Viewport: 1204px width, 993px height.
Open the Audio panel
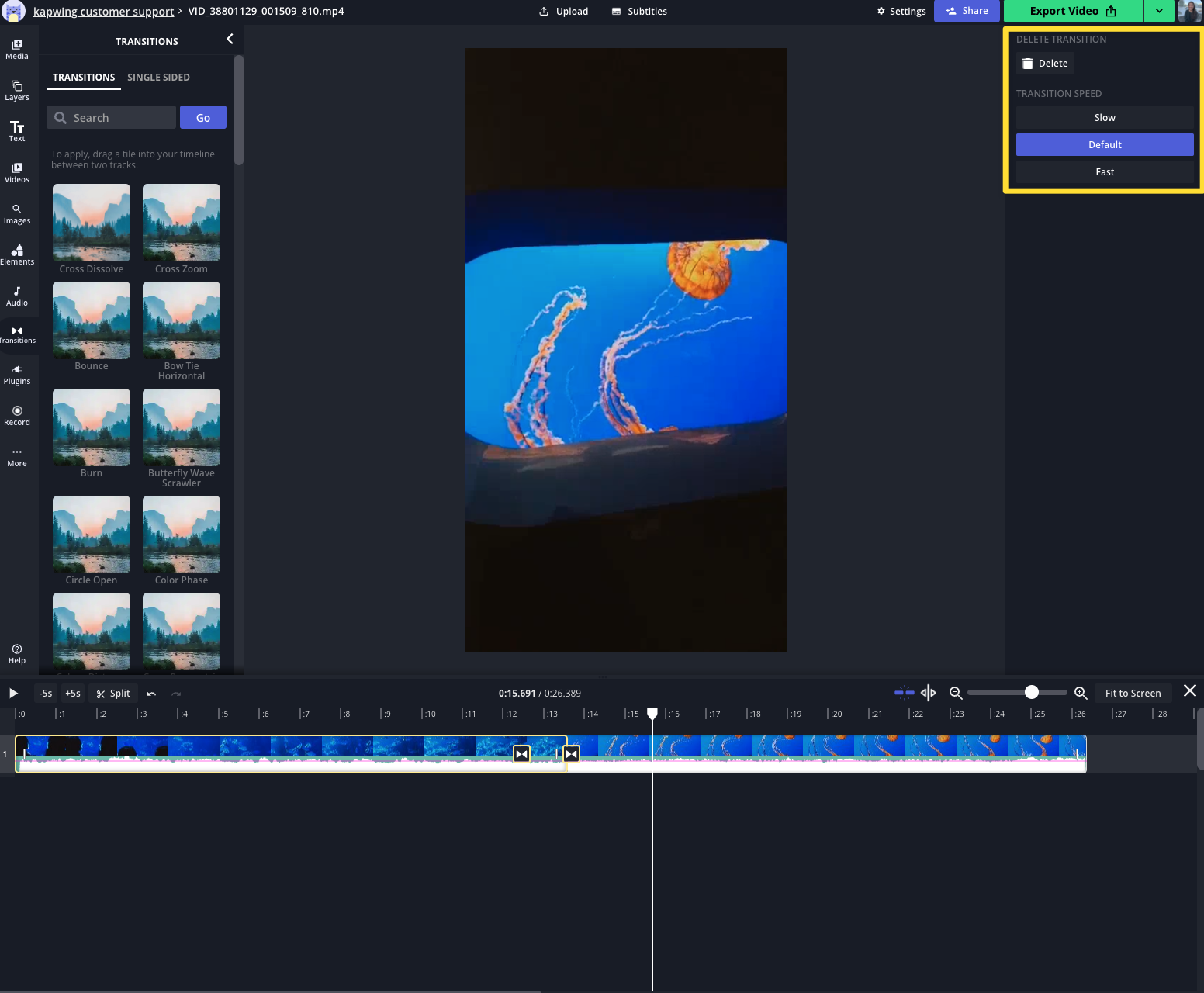click(17, 296)
